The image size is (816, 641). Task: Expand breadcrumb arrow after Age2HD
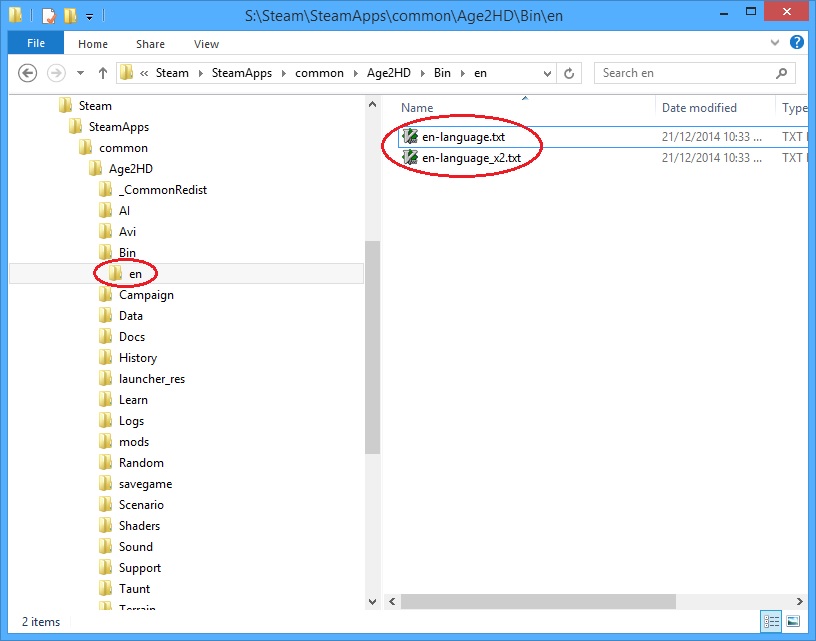pos(423,73)
